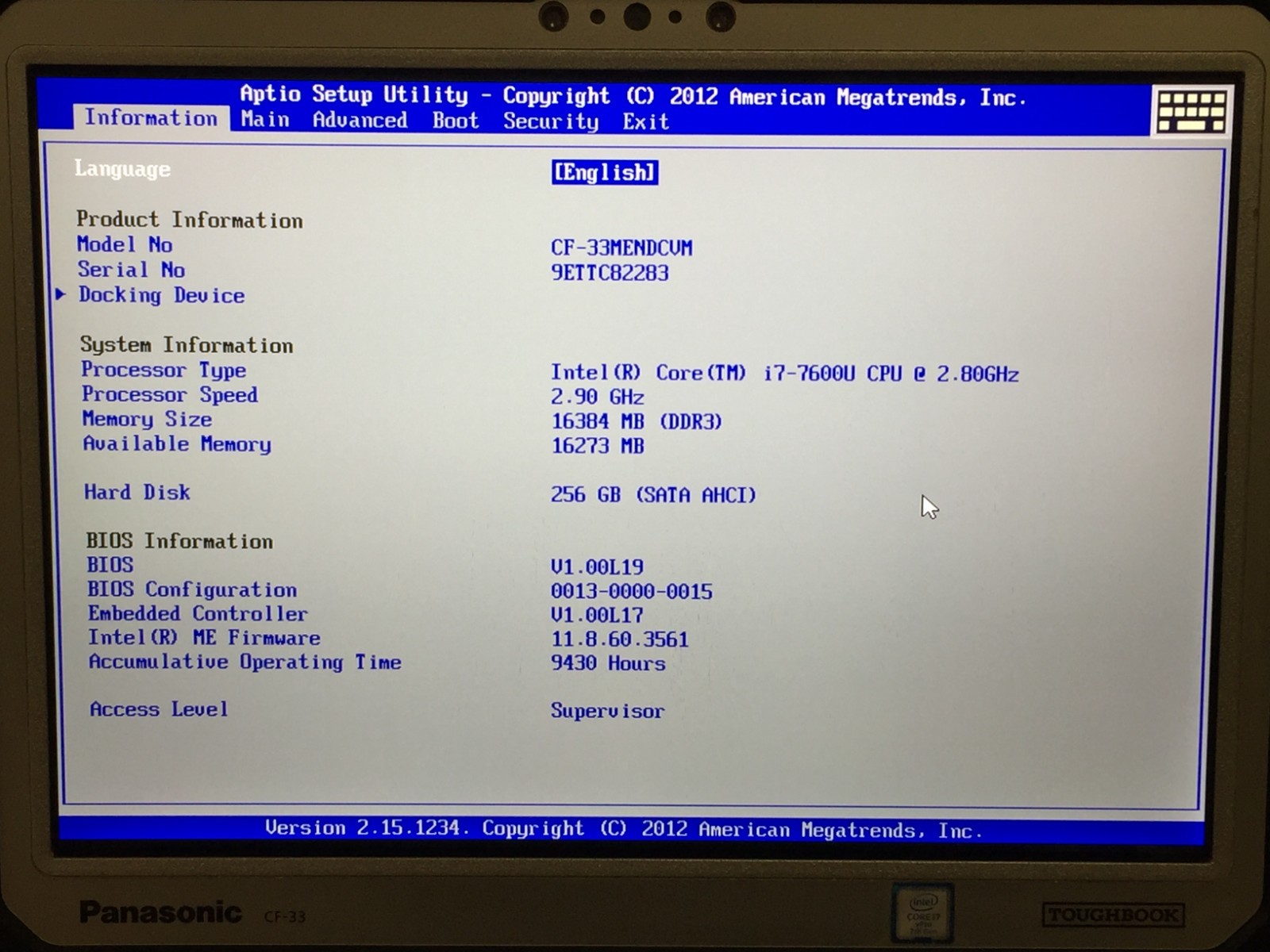Click the arrow beside Docking Device

pos(61,294)
